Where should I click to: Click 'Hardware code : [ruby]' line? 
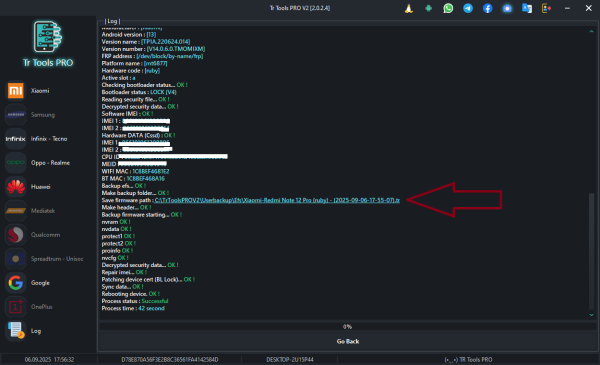(x=130, y=71)
